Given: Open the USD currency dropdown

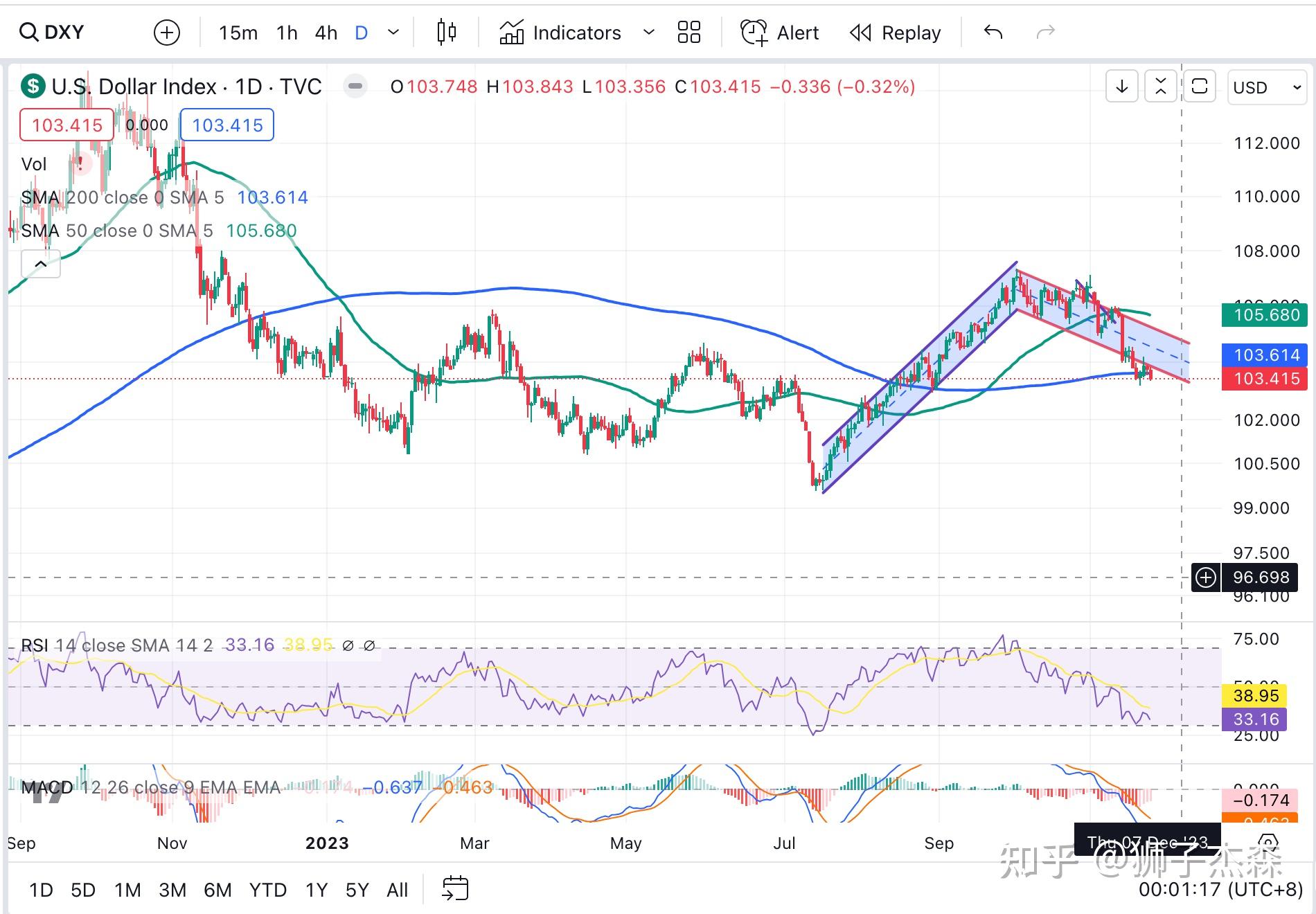Looking at the screenshot, I should [x=1267, y=87].
